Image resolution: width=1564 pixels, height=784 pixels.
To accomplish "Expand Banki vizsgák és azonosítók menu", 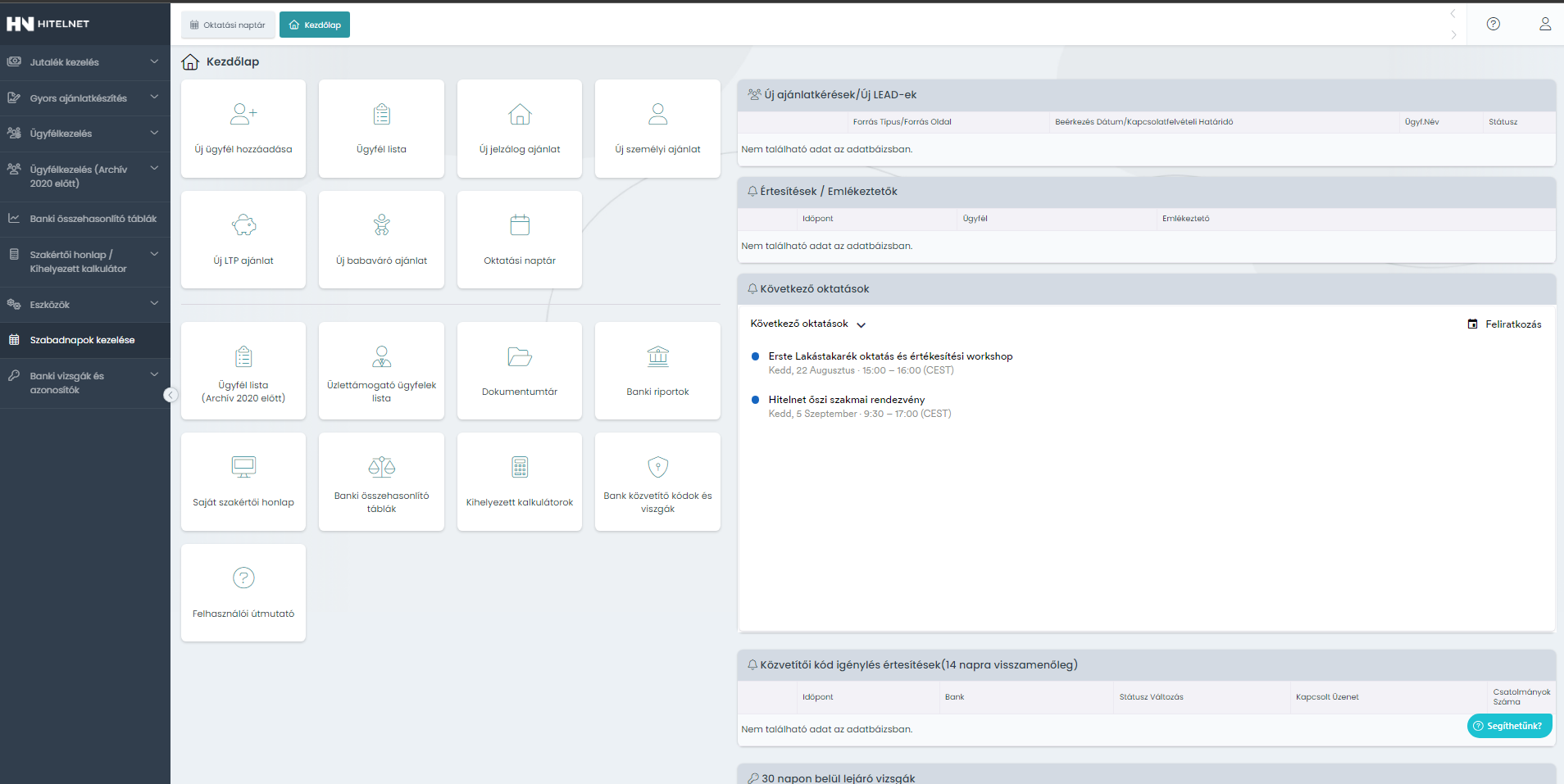I will 154,374.
